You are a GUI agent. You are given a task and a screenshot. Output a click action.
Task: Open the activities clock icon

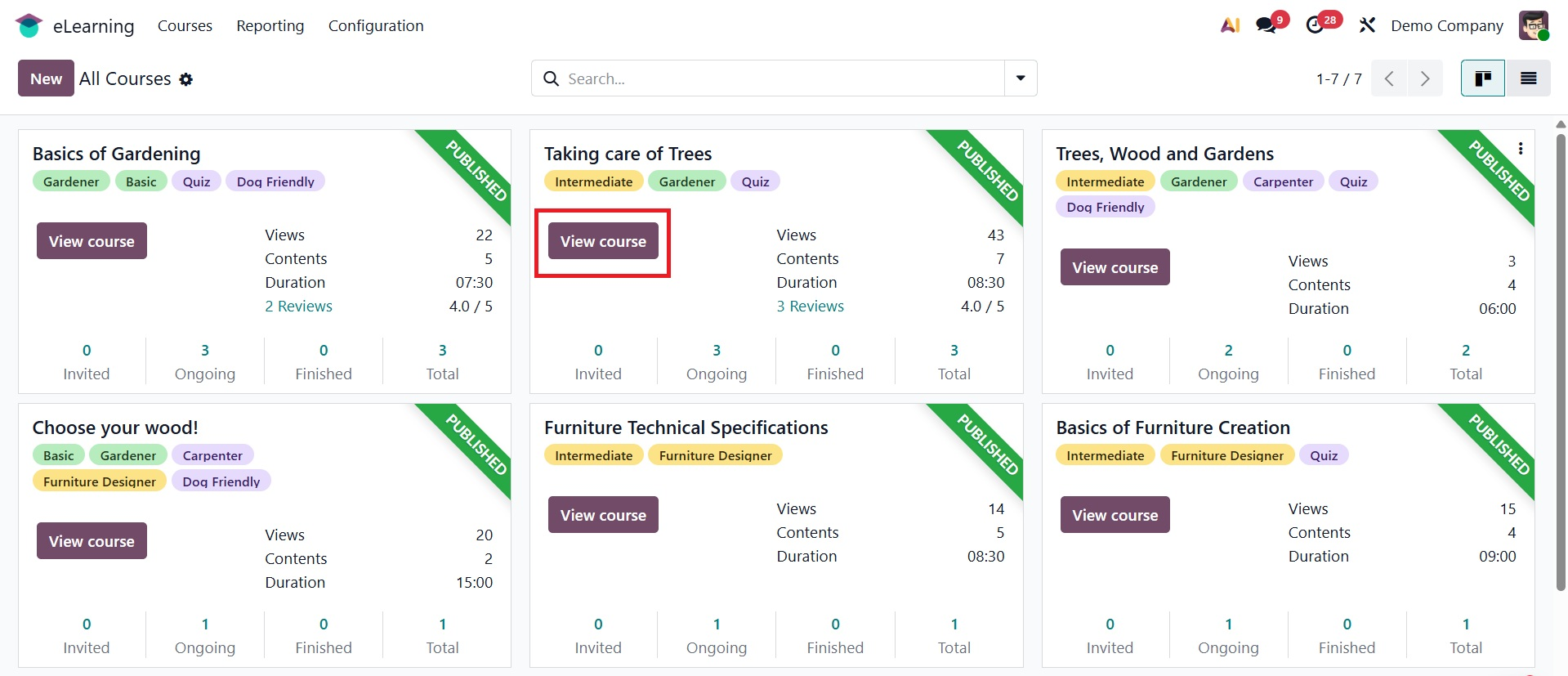point(1316,25)
